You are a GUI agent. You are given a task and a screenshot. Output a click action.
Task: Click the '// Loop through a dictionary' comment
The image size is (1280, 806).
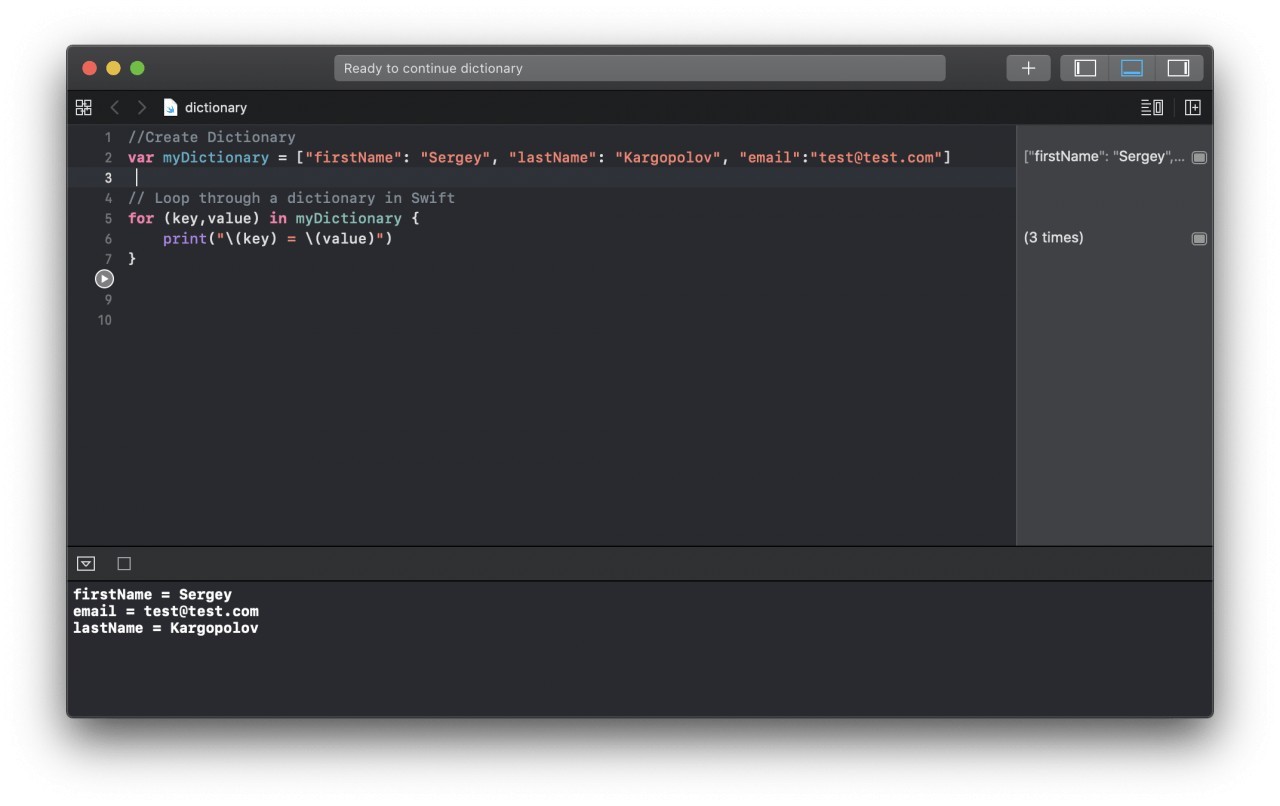click(291, 198)
